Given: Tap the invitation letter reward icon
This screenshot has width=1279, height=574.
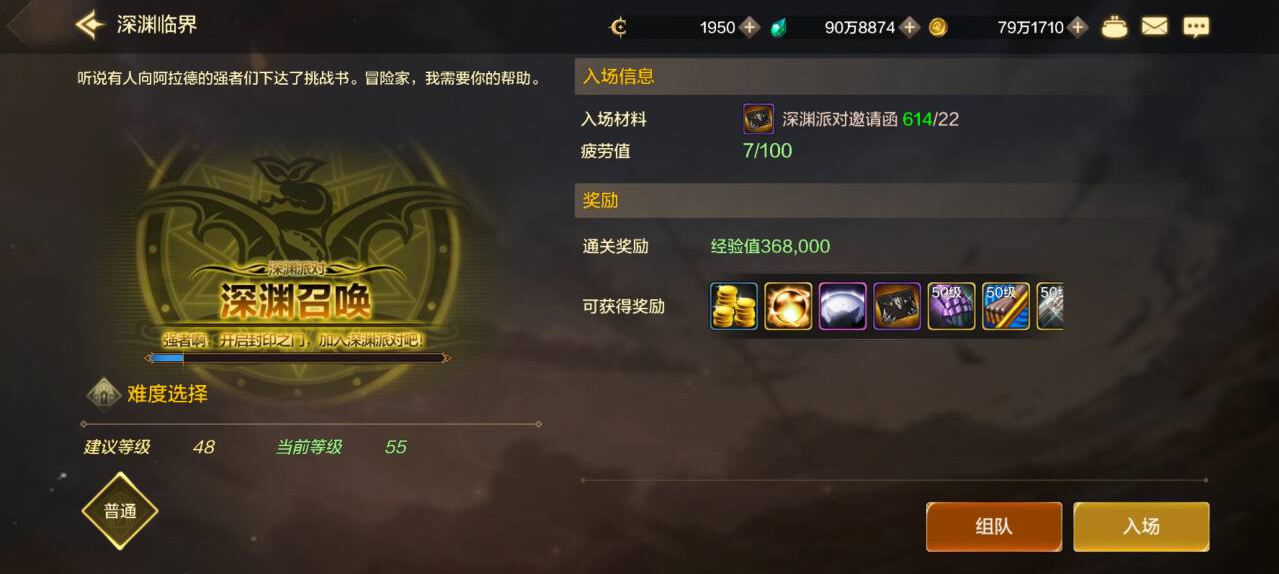Looking at the screenshot, I should (x=897, y=306).
